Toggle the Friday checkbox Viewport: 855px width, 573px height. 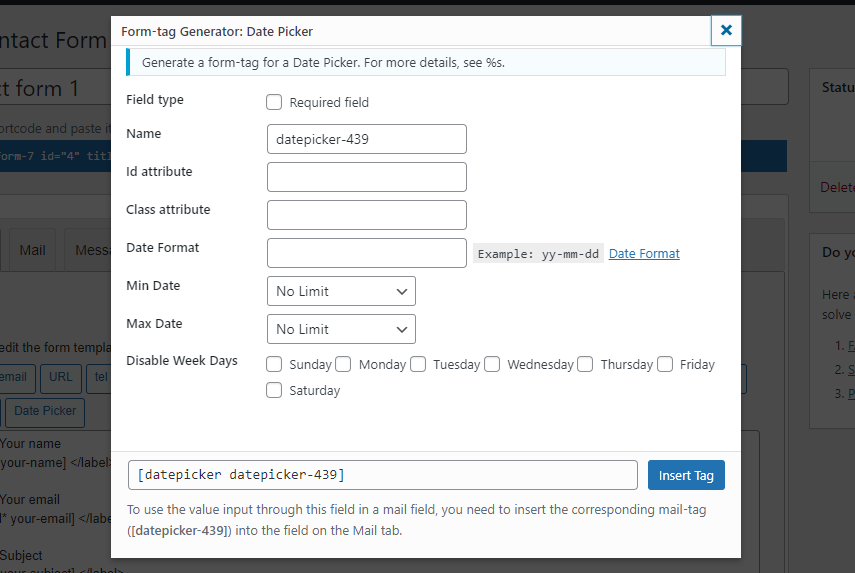pos(665,364)
